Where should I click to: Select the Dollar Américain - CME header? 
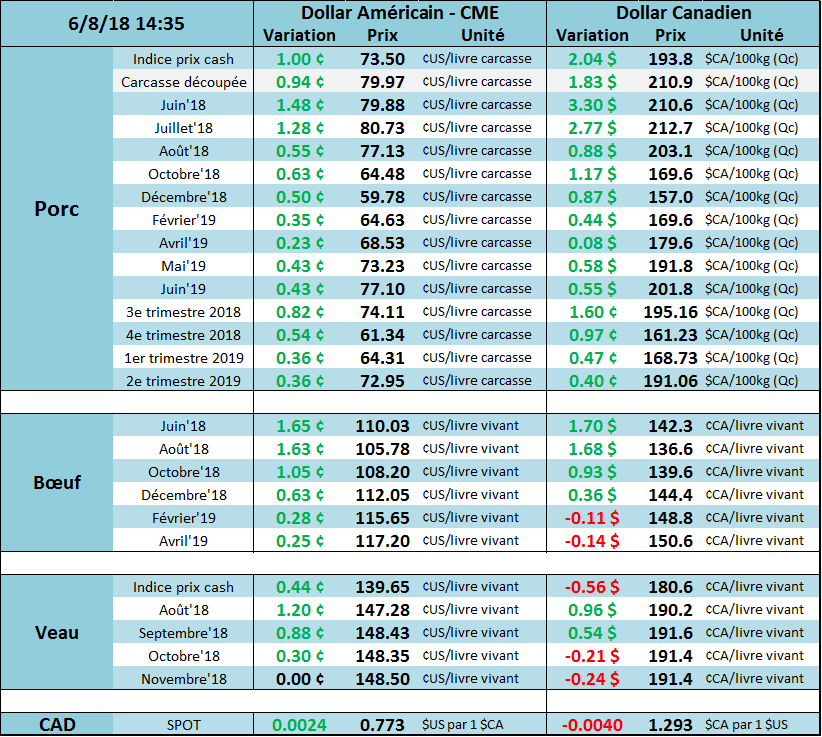pos(398,13)
